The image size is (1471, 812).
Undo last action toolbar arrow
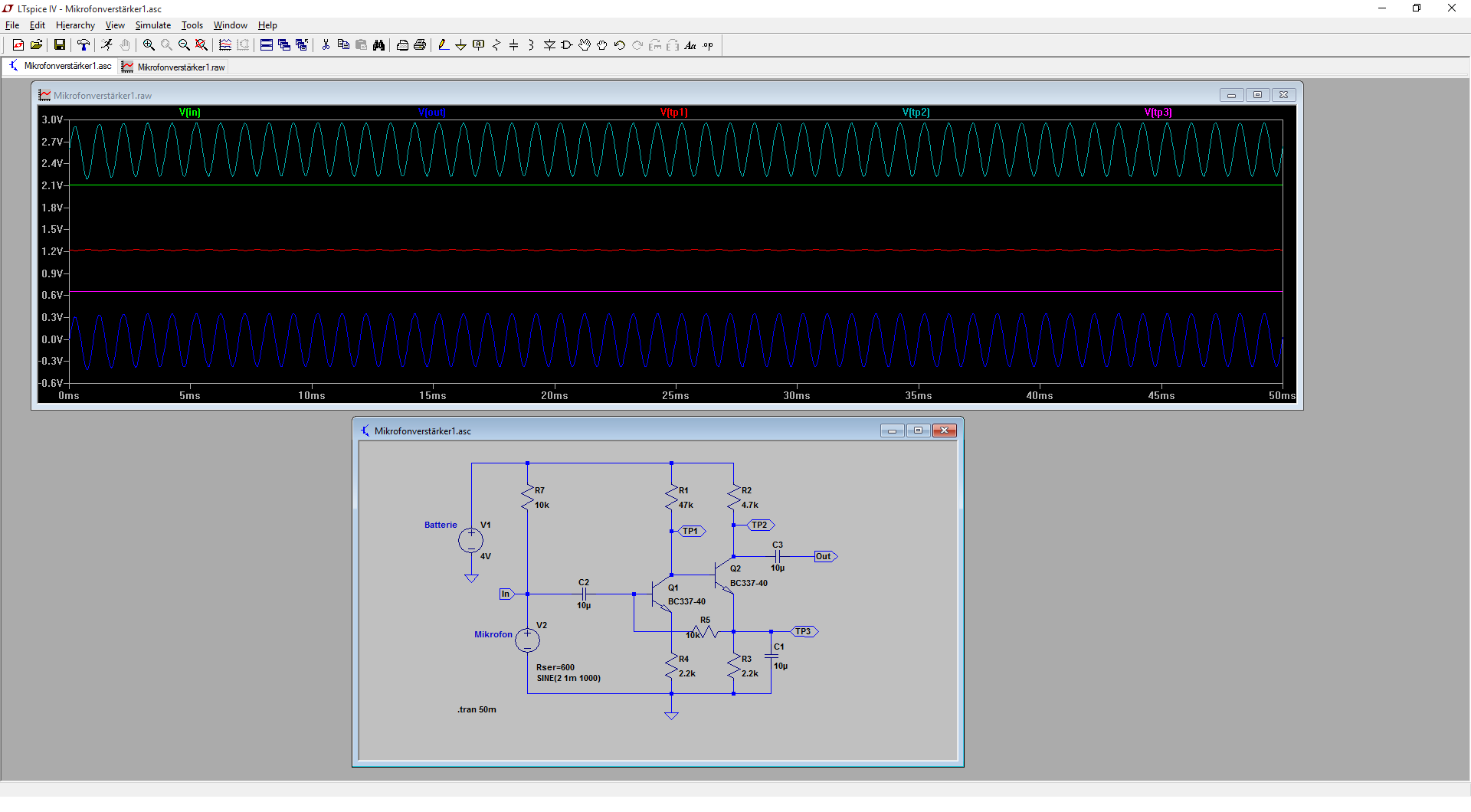tap(620, 45)
